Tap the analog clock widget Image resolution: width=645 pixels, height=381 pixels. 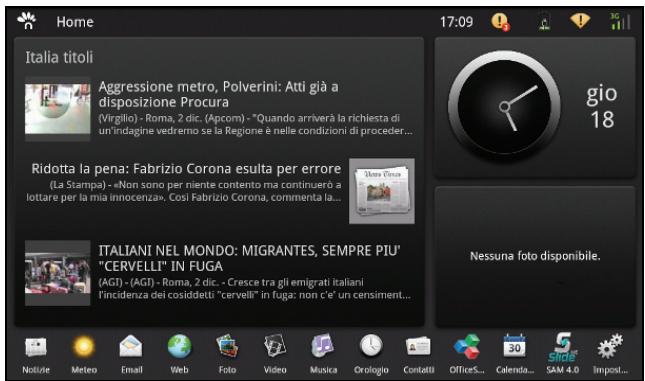tap(504, 107)
